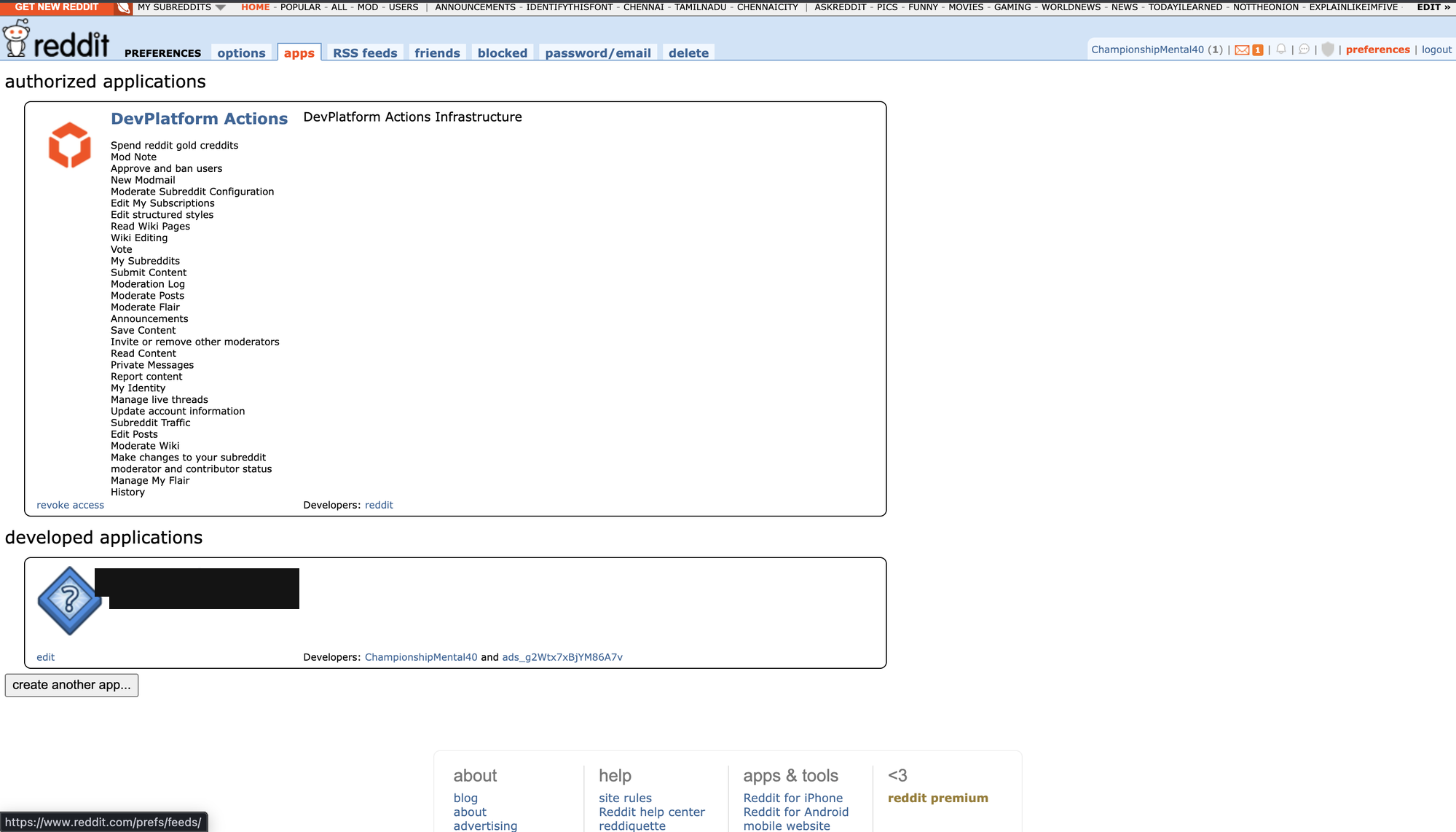Click EDIT » in the top bar
The height and width of the screenshot is (832, 1456).
(1433, 7)
